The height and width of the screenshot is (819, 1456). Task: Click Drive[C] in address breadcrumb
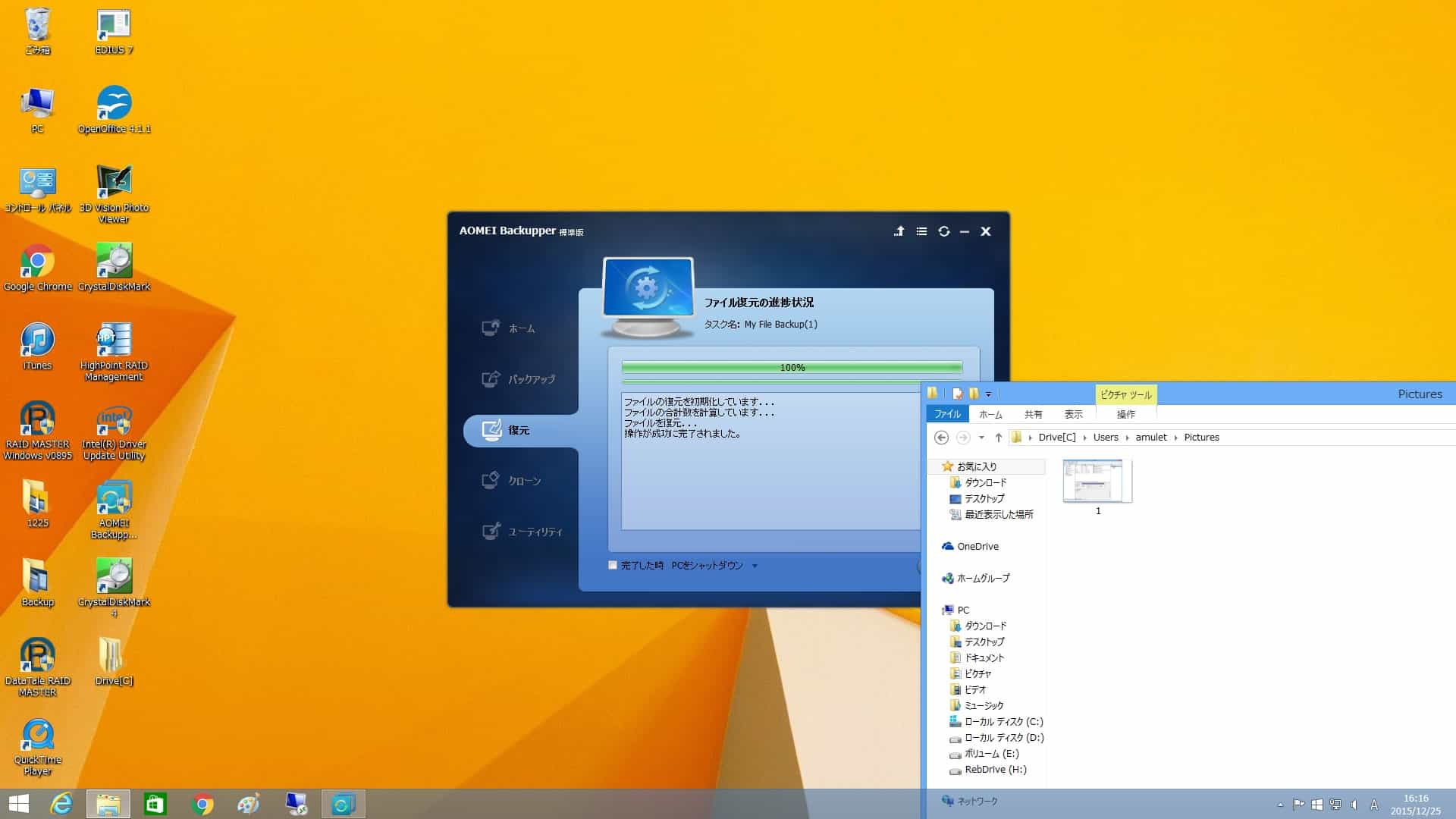point(1056,438)
